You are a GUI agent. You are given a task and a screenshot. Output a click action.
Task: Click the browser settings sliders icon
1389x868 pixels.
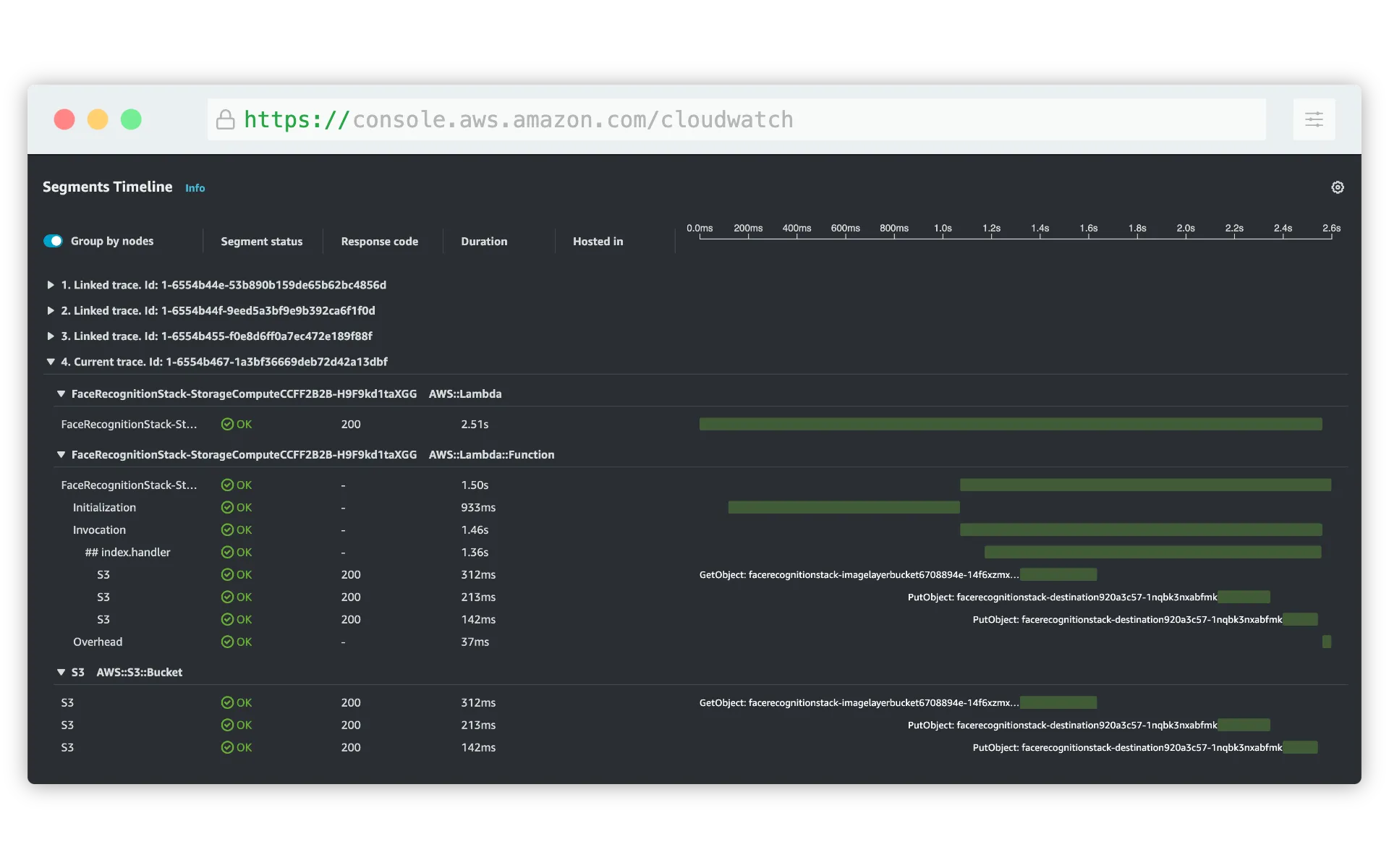click(1314, 119)
